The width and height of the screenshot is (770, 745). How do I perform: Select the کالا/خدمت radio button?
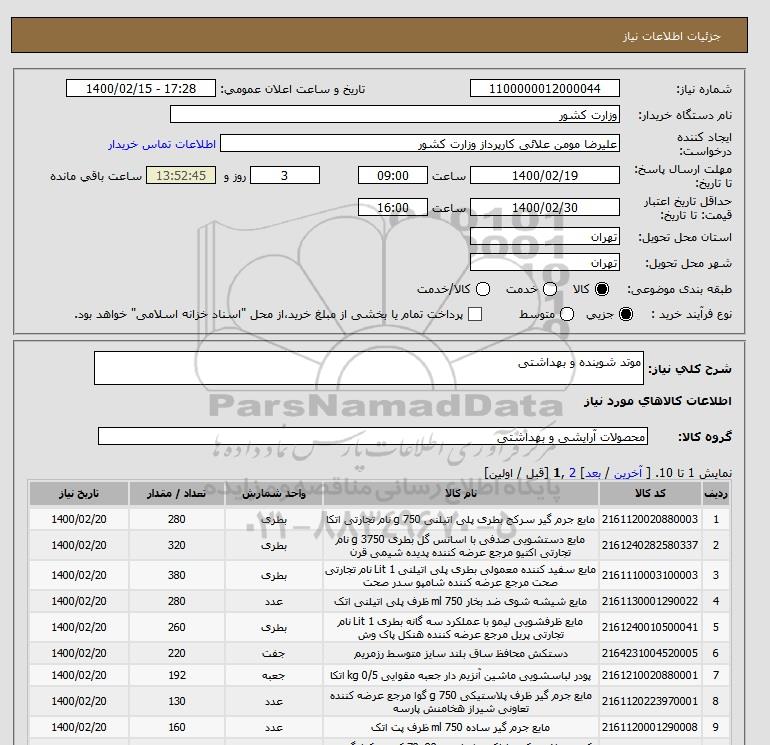[483, 289]
